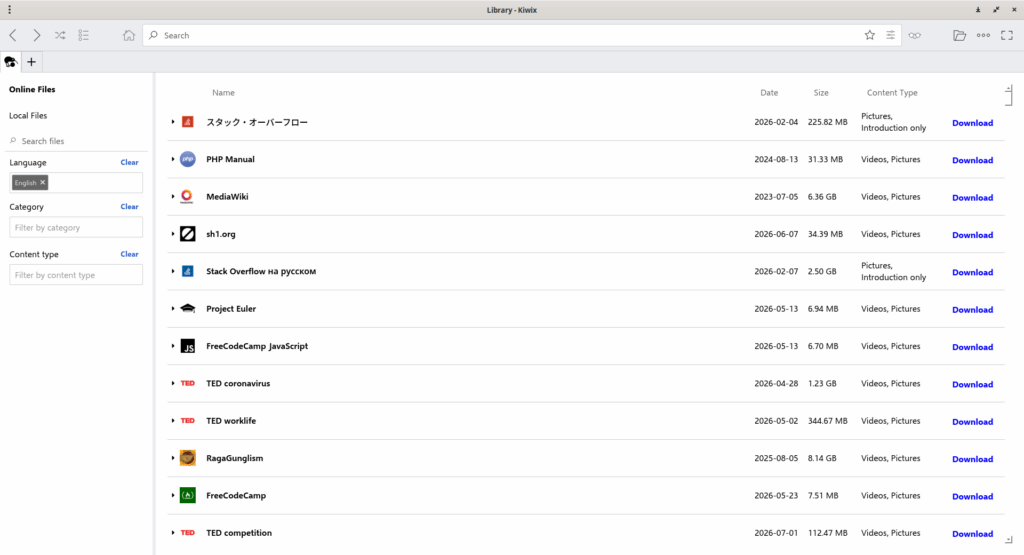Expand the Stack Overflow на русском row

pos(173,271)
